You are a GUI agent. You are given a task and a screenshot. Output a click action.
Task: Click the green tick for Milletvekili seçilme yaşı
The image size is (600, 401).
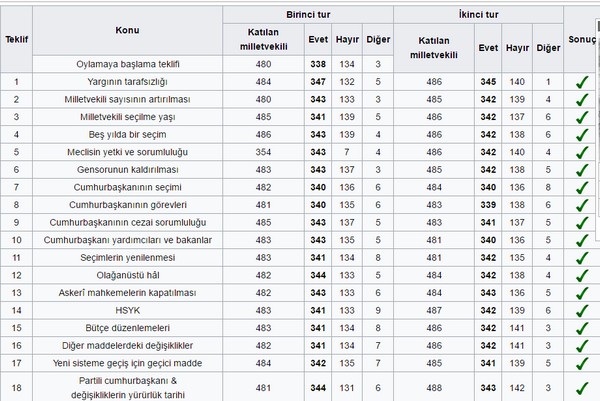tap(581, 117)
